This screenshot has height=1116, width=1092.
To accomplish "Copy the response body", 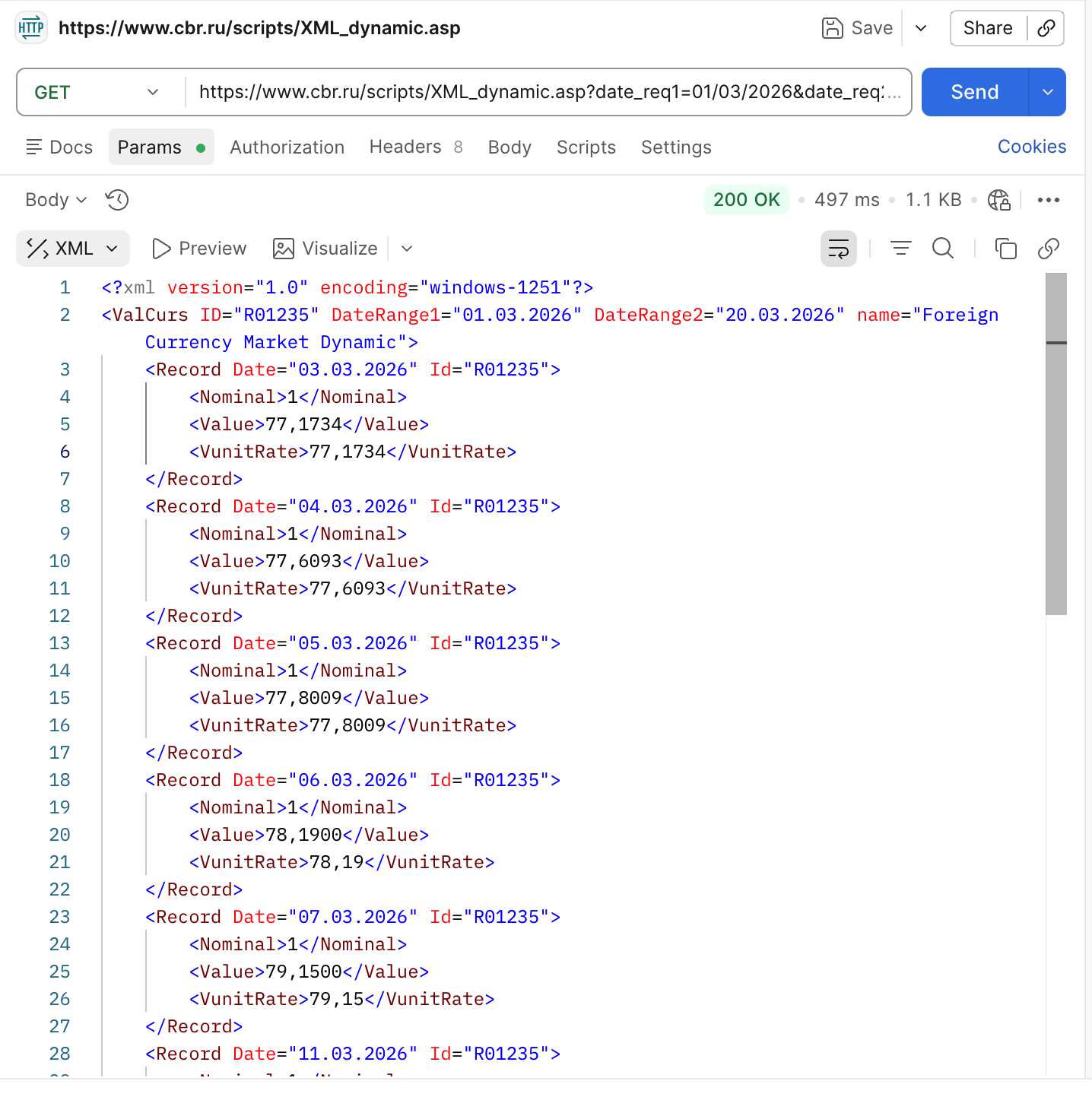I will tap(1005, 249).
